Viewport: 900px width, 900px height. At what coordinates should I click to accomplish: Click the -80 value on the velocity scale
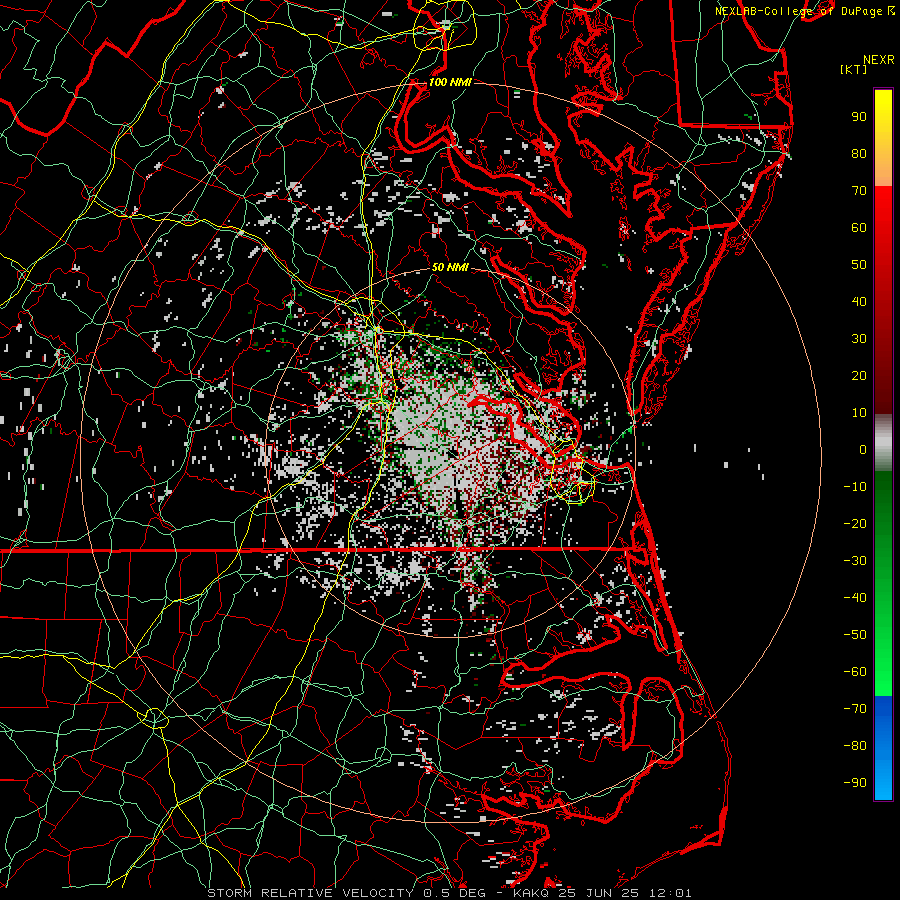[855, 746]
